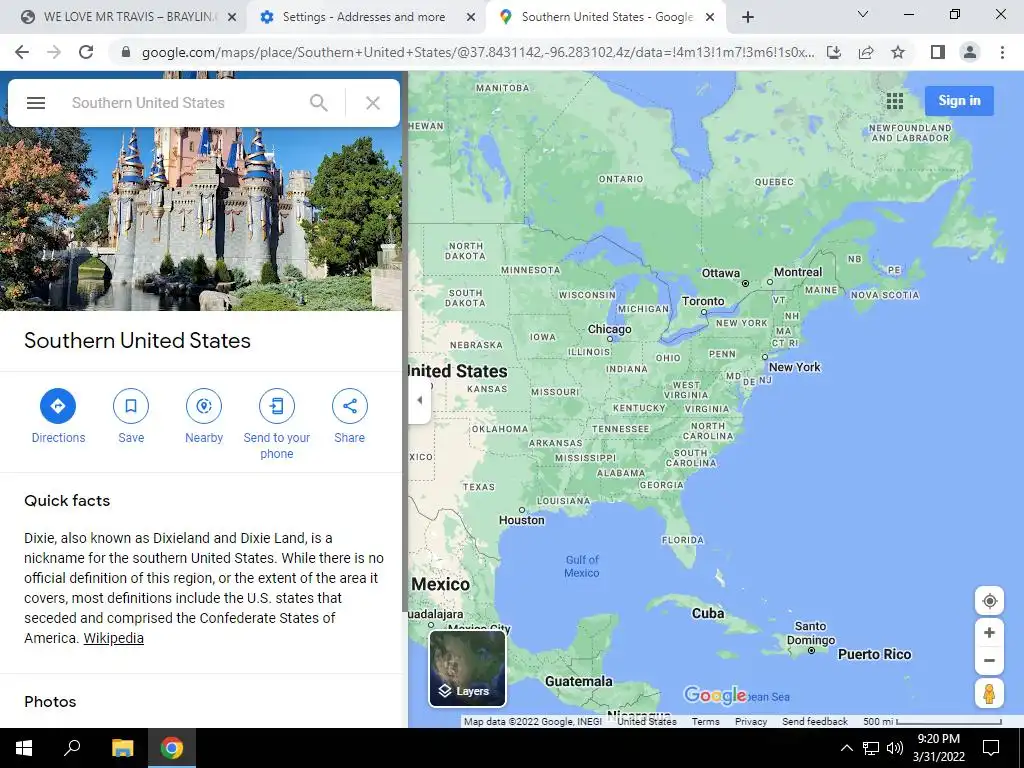Close the WE LOVE MR TRAVIS tab

(232, 18)
